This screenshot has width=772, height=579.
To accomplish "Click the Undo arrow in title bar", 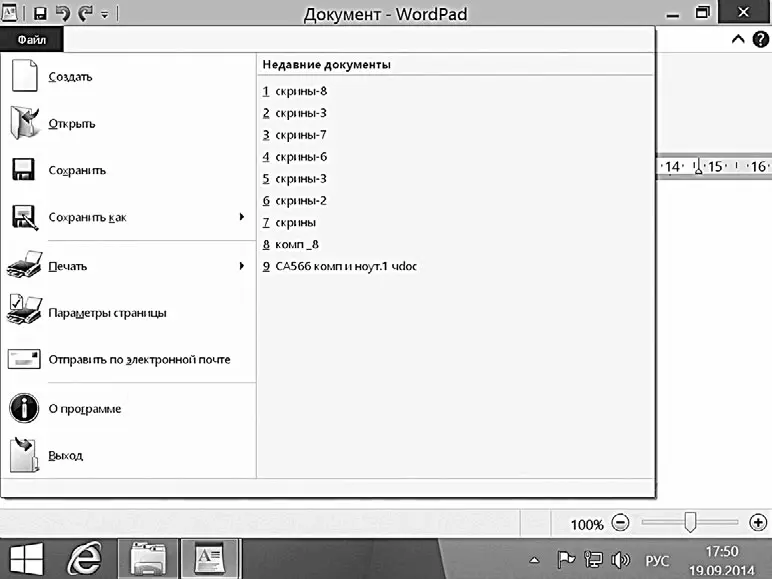I will tap(61, 14).
